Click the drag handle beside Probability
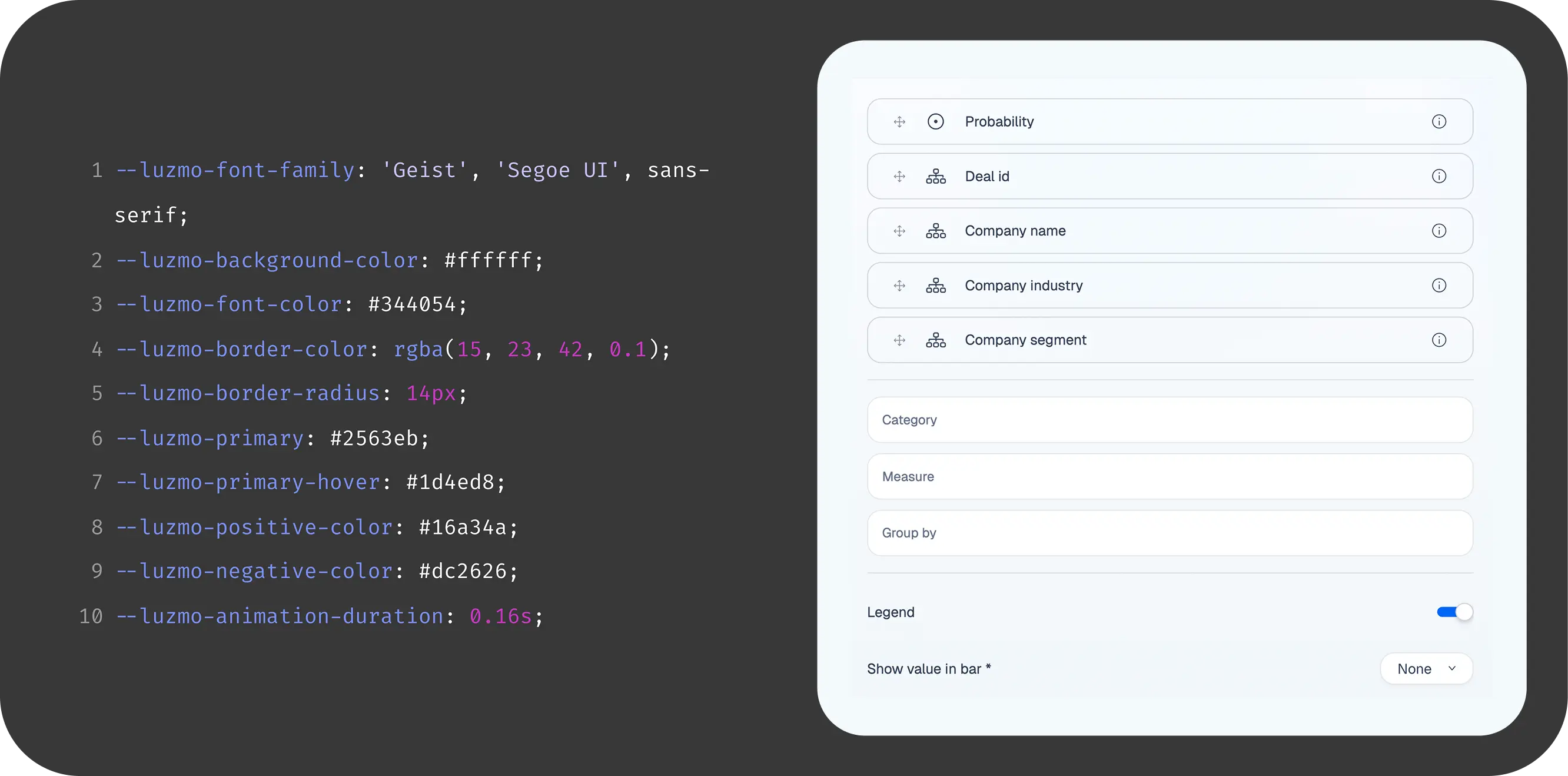The image size is (1568, 776). [899, 122]
